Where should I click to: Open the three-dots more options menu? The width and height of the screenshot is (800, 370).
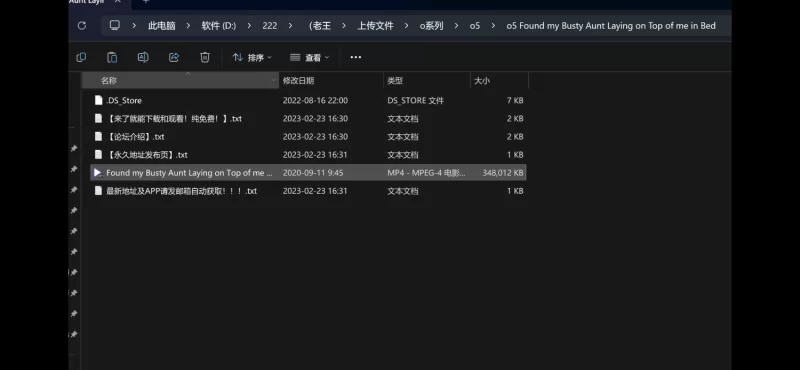coord(356,57)
